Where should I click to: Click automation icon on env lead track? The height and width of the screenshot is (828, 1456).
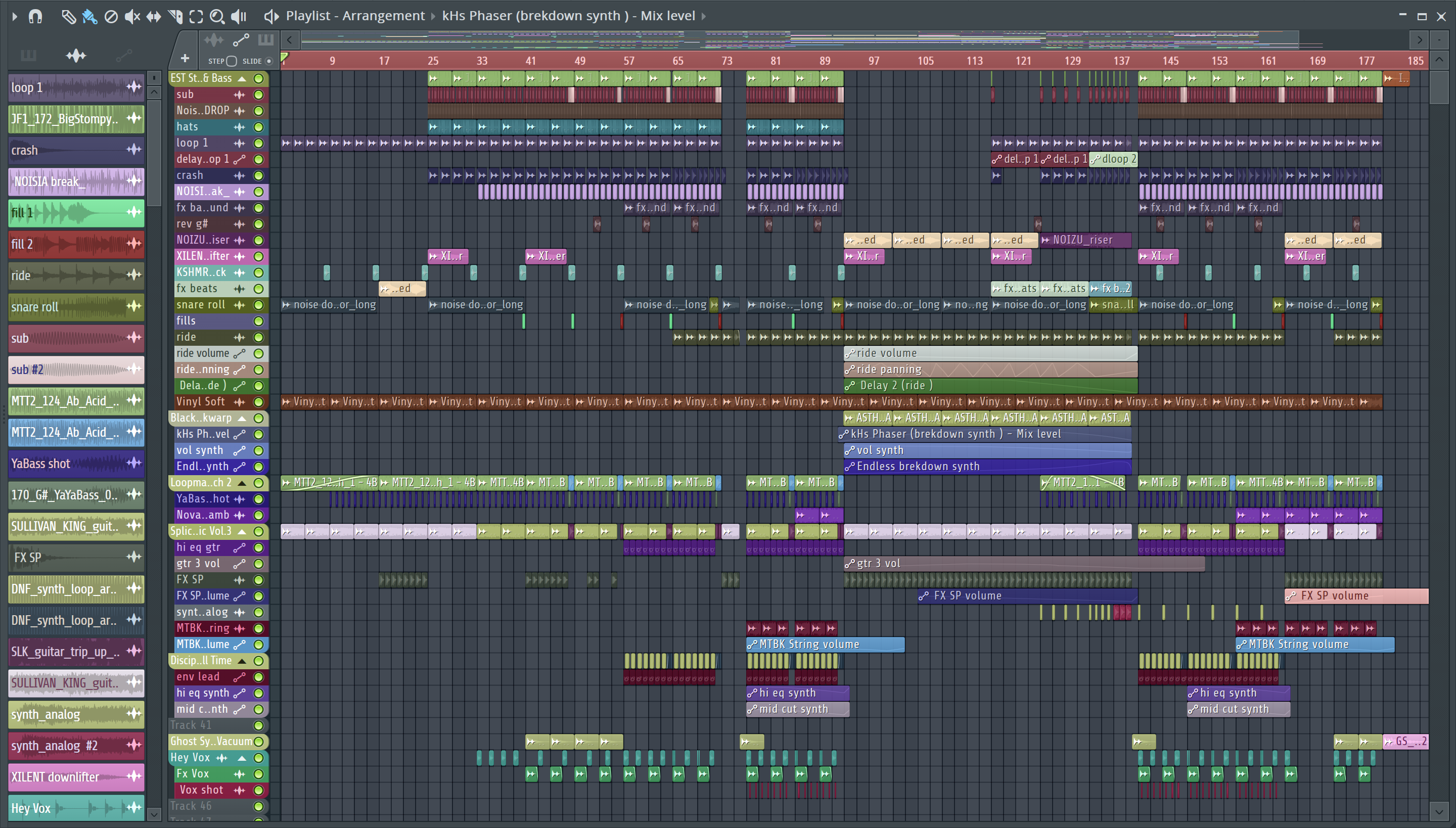click(240, 677)
